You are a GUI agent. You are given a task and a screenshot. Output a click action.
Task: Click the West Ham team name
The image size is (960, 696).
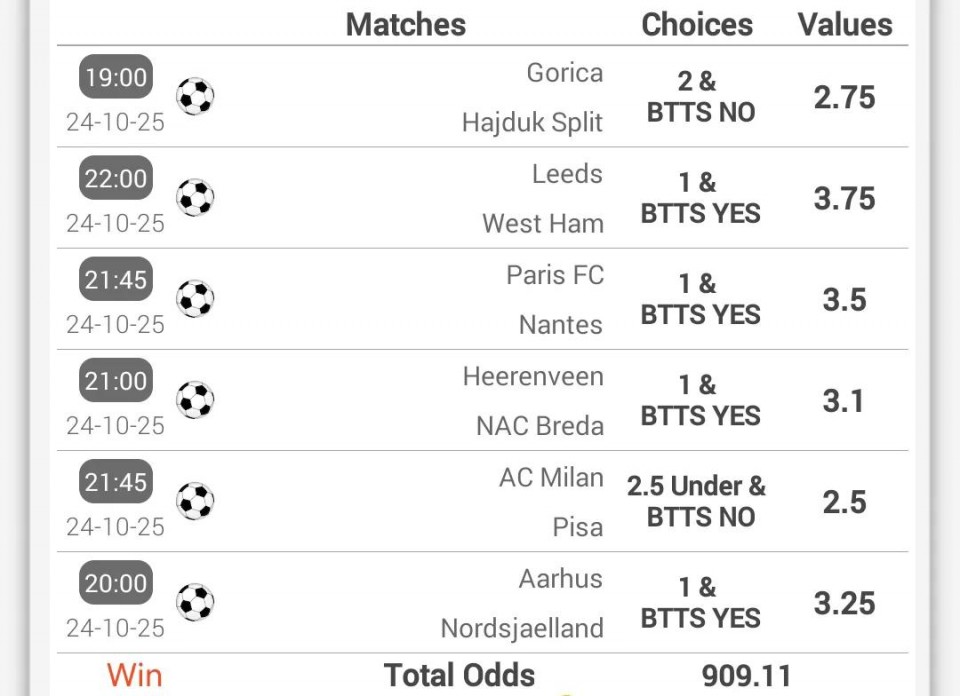tap(543, 224)
